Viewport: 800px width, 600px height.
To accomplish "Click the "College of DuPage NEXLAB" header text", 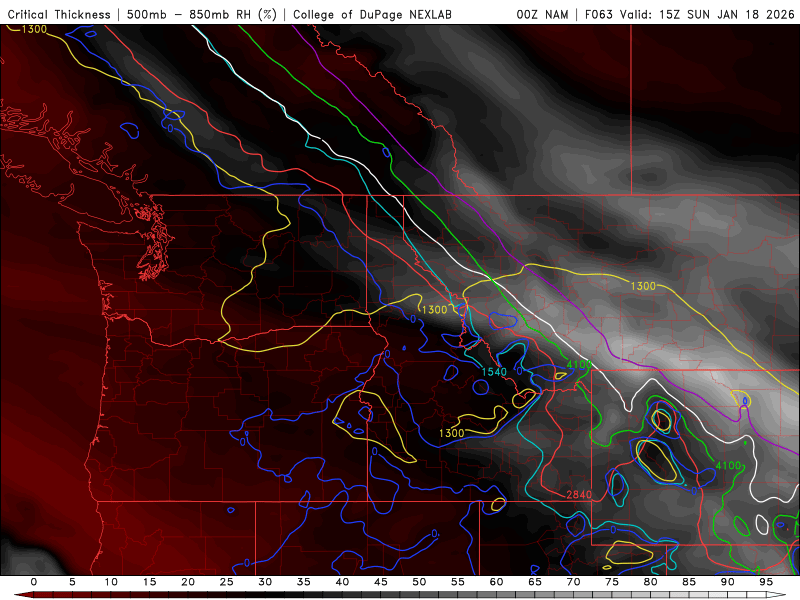I will (372, 15).
